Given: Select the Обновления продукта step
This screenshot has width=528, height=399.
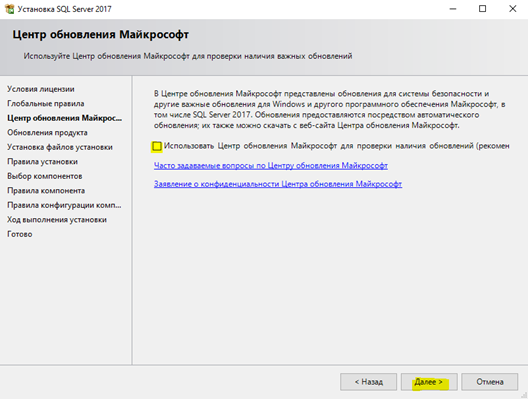Looking at the screenshot, I should point(47,133).
